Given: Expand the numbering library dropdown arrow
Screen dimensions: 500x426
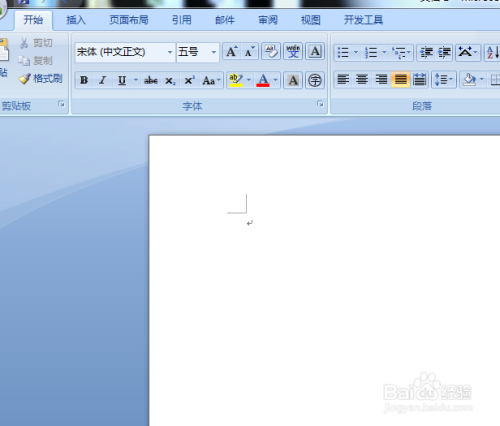Looking at the screenshot, I should [x=384, y=52].
